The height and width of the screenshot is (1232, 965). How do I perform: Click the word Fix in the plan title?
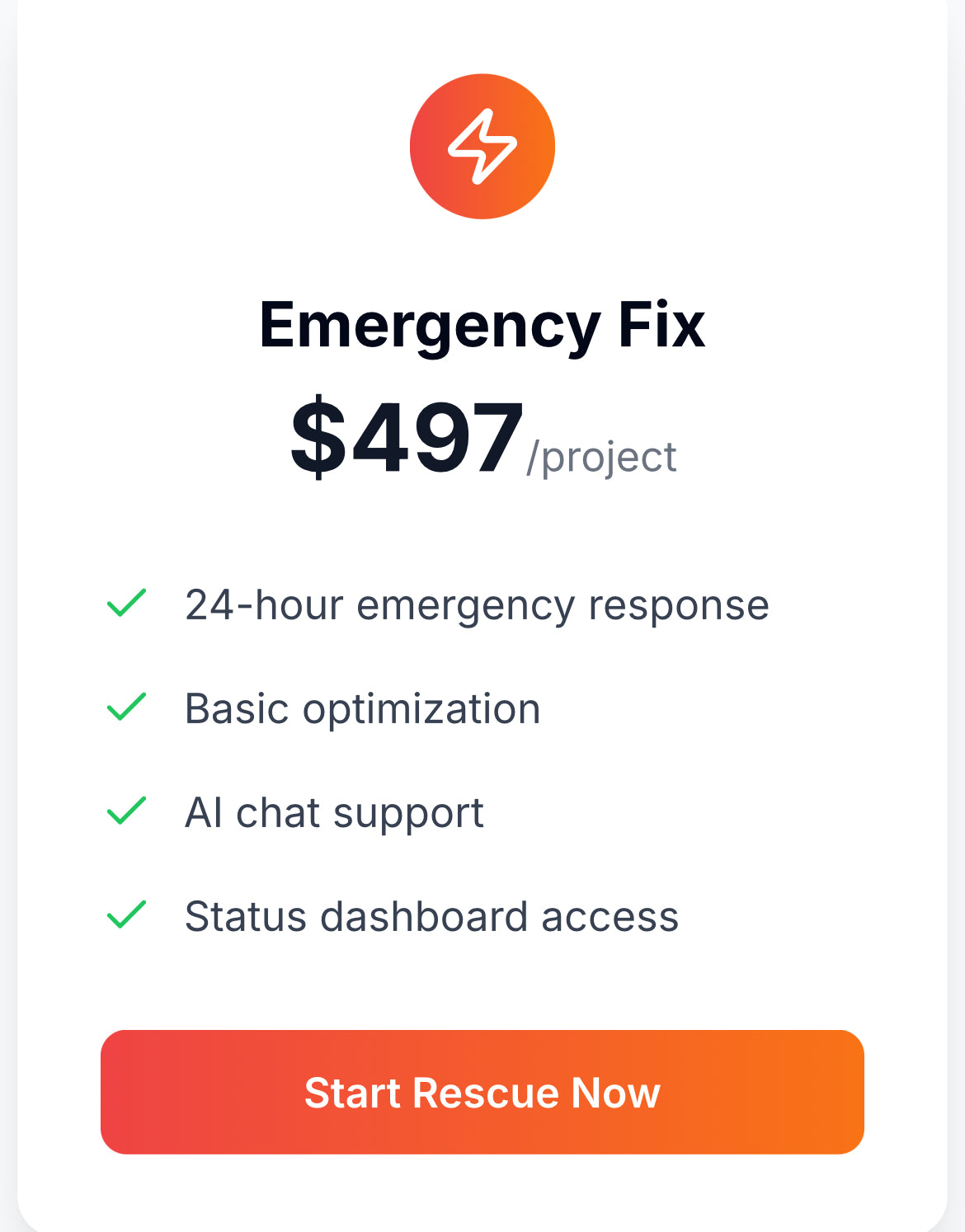(x=661, y=325)
